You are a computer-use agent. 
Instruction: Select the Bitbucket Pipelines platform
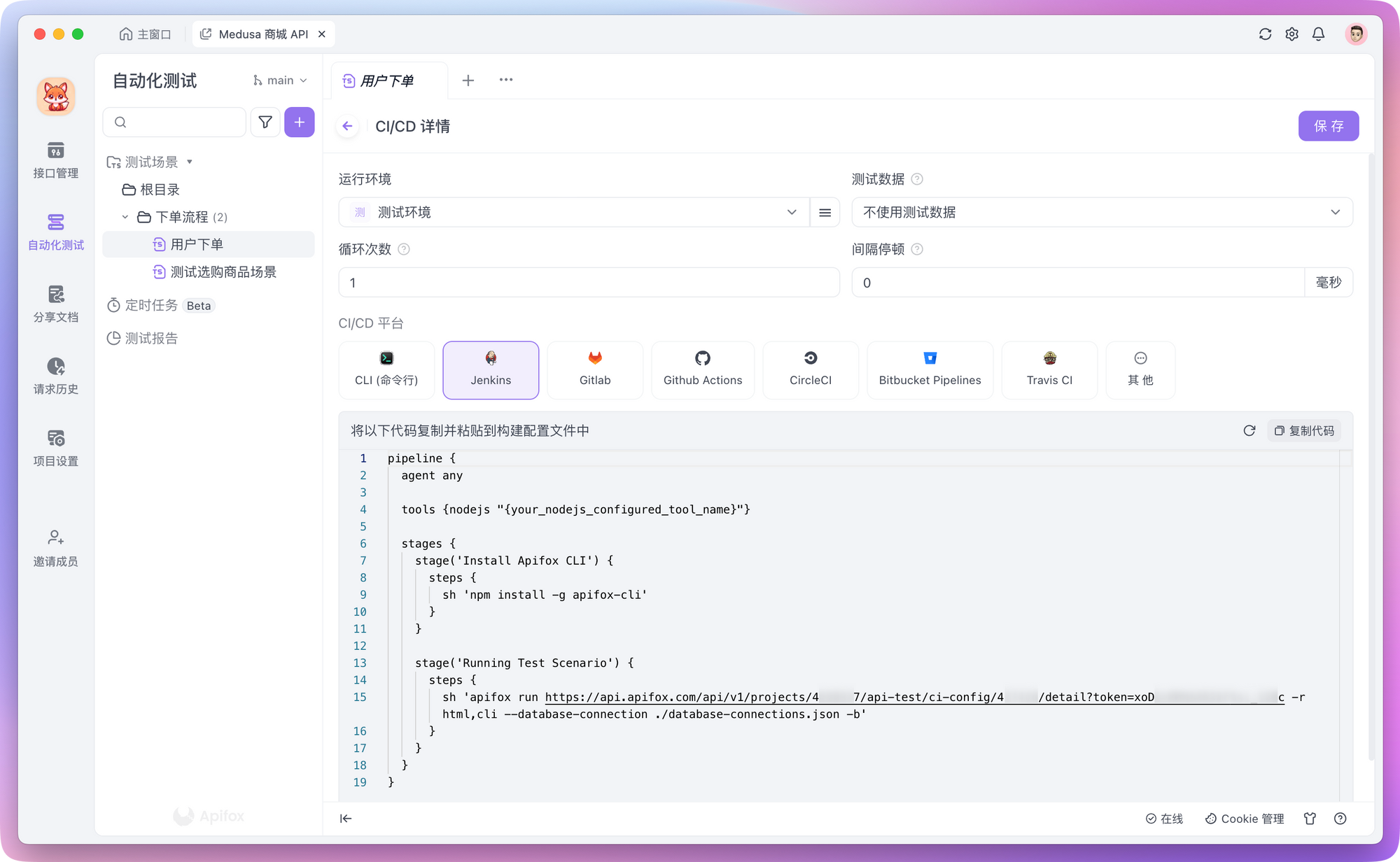point(930,370)
